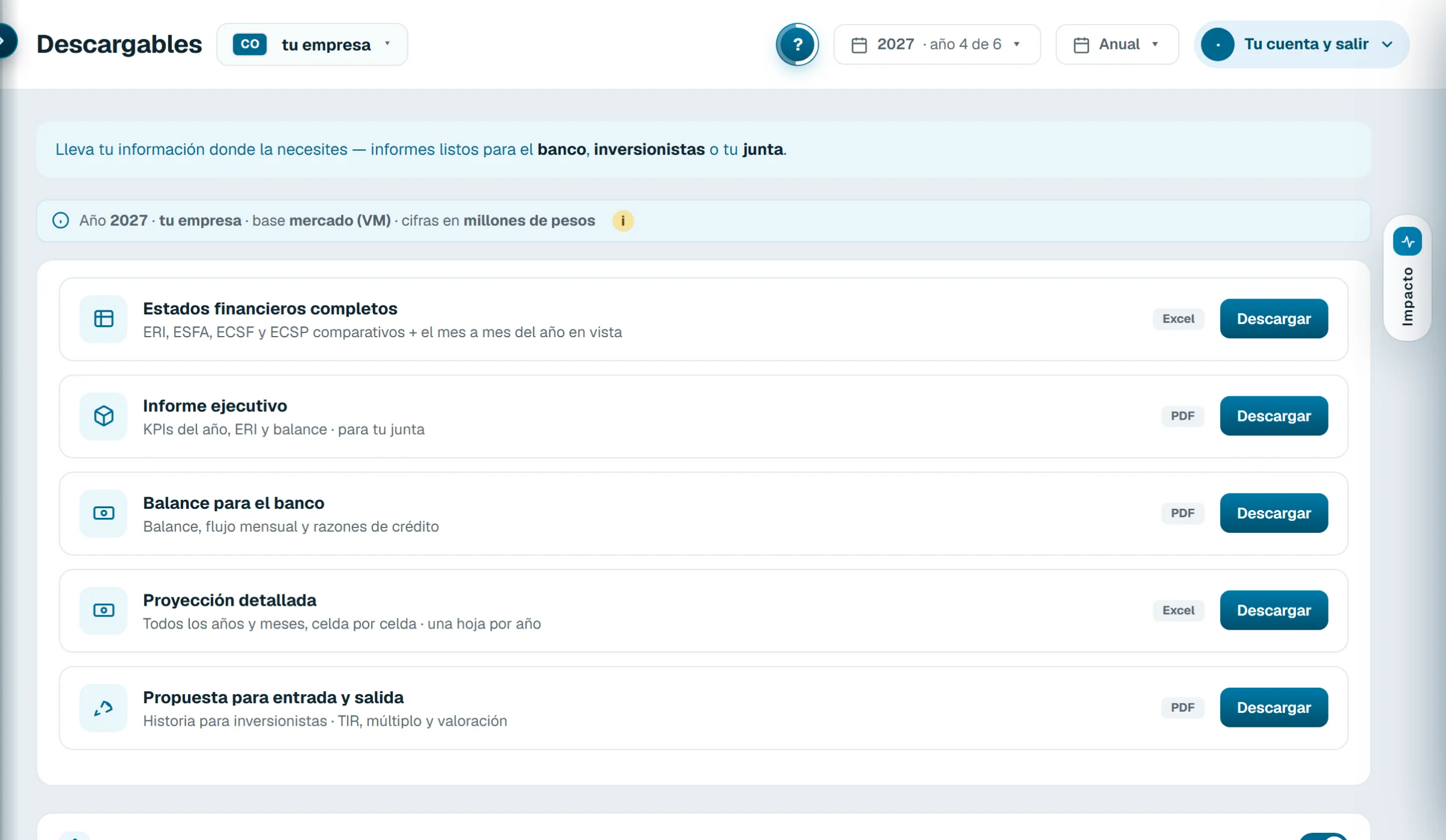Open the Anual period dropdown
The width and height of the screenshot is (1446, 840).
[1117, 45]
